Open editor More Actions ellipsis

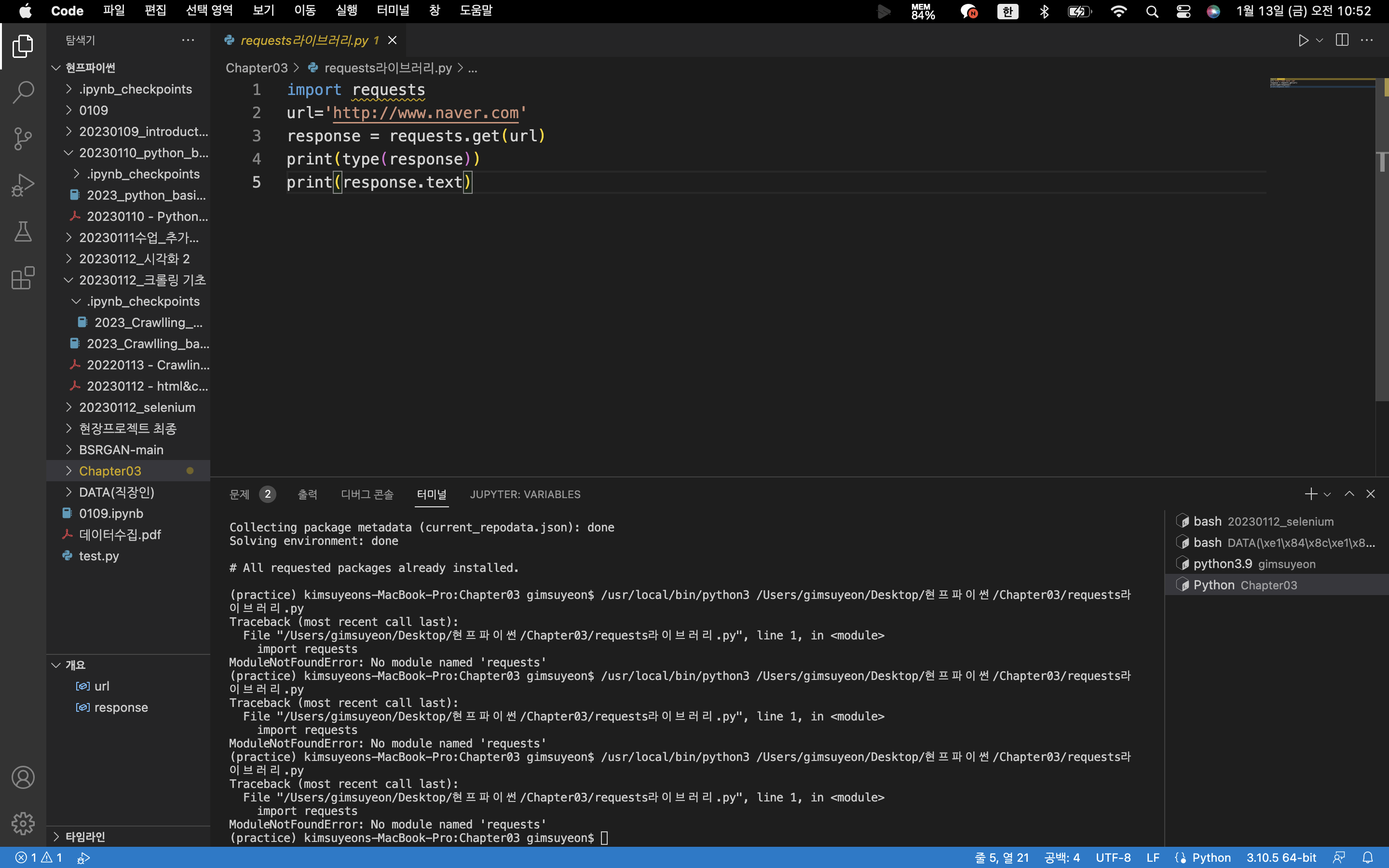(1367, 40)
